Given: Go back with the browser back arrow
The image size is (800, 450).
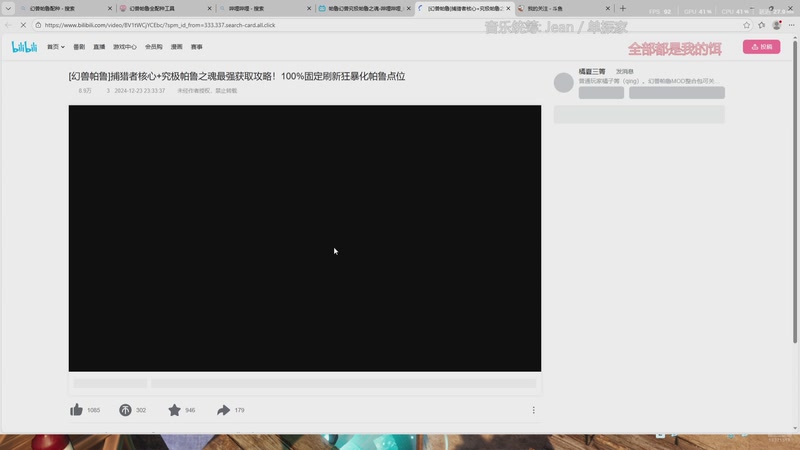Looking at the screenshot, I should click(x=8, y=25).
